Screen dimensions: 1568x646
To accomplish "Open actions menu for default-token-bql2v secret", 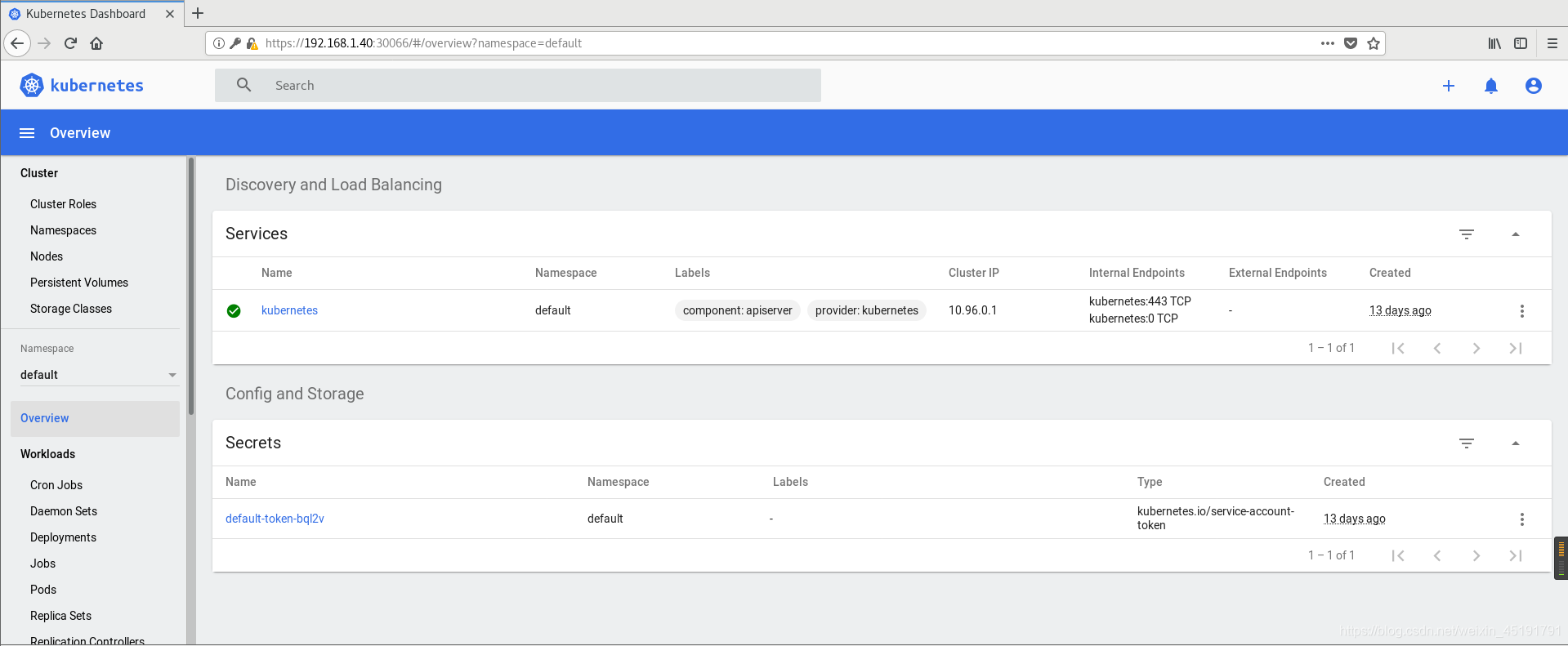I will [1521, 519].
